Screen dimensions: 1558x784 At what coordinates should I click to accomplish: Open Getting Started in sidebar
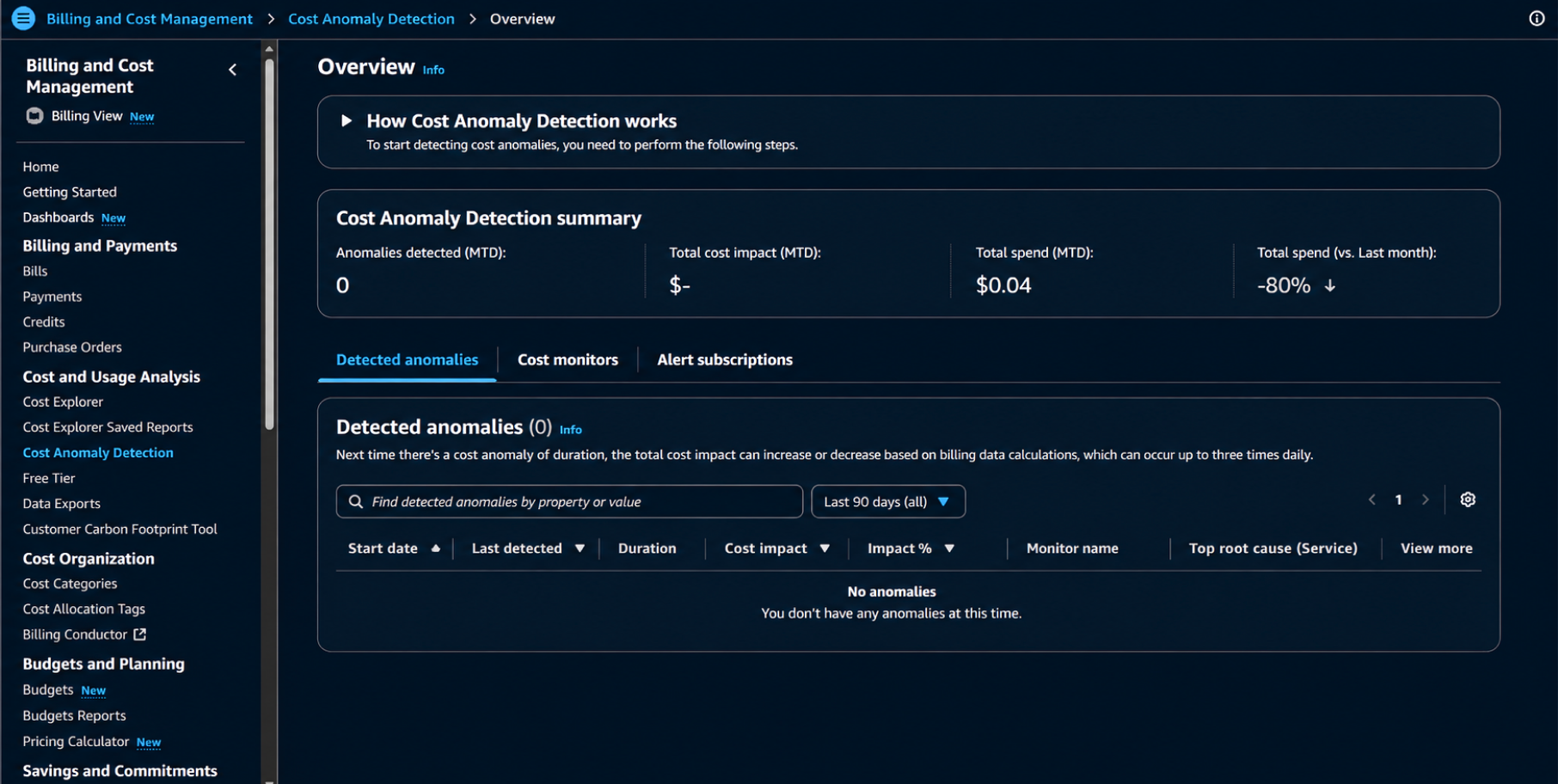click(70, 192)
